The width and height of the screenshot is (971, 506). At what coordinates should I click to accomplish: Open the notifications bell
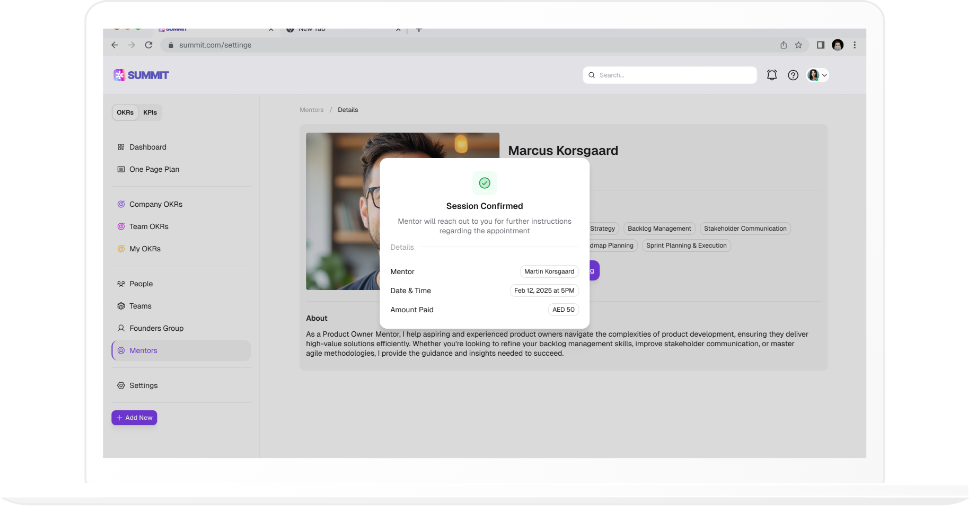pyautogui.click(x=772, y=75)
